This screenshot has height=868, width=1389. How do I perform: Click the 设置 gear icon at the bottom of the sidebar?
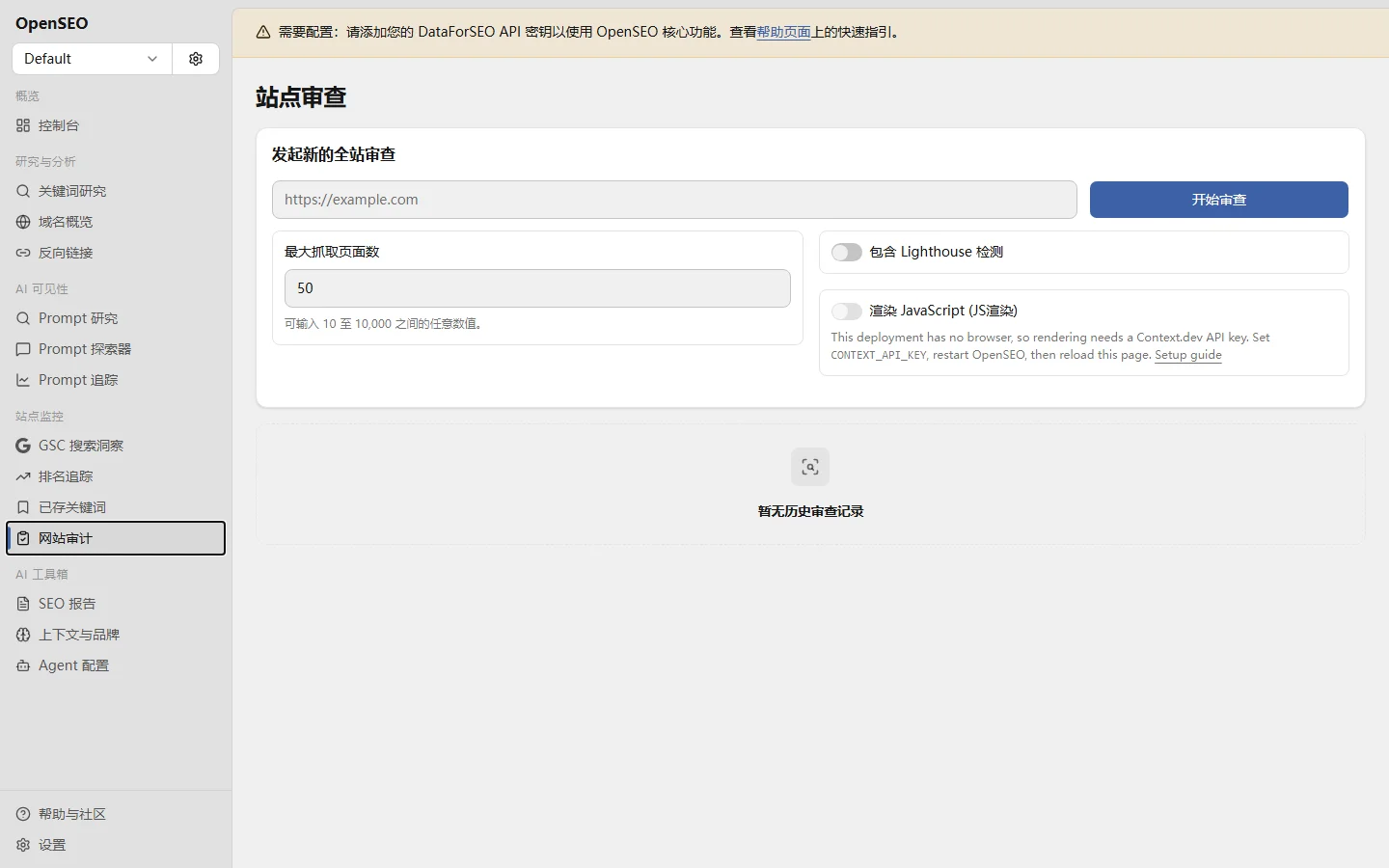click(x=23, y=845)
